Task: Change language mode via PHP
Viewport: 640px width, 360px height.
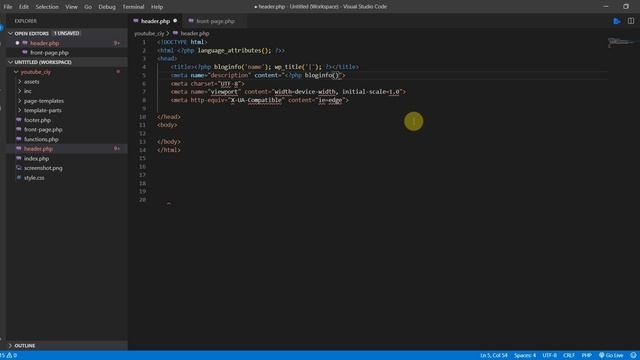Action: [587, 355]
